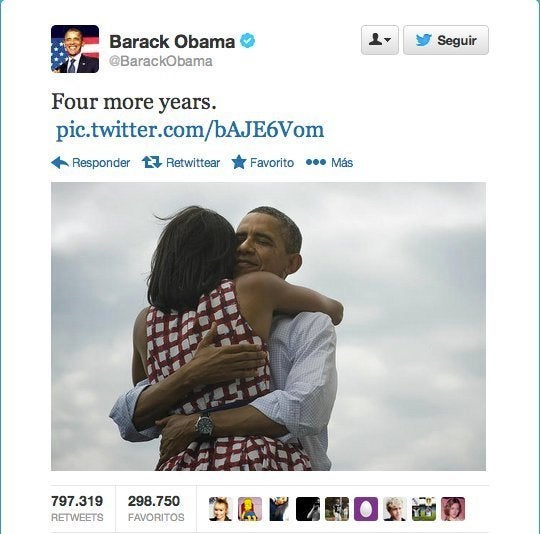Click the Twitter bird icon in Seguir

[423, 40]
